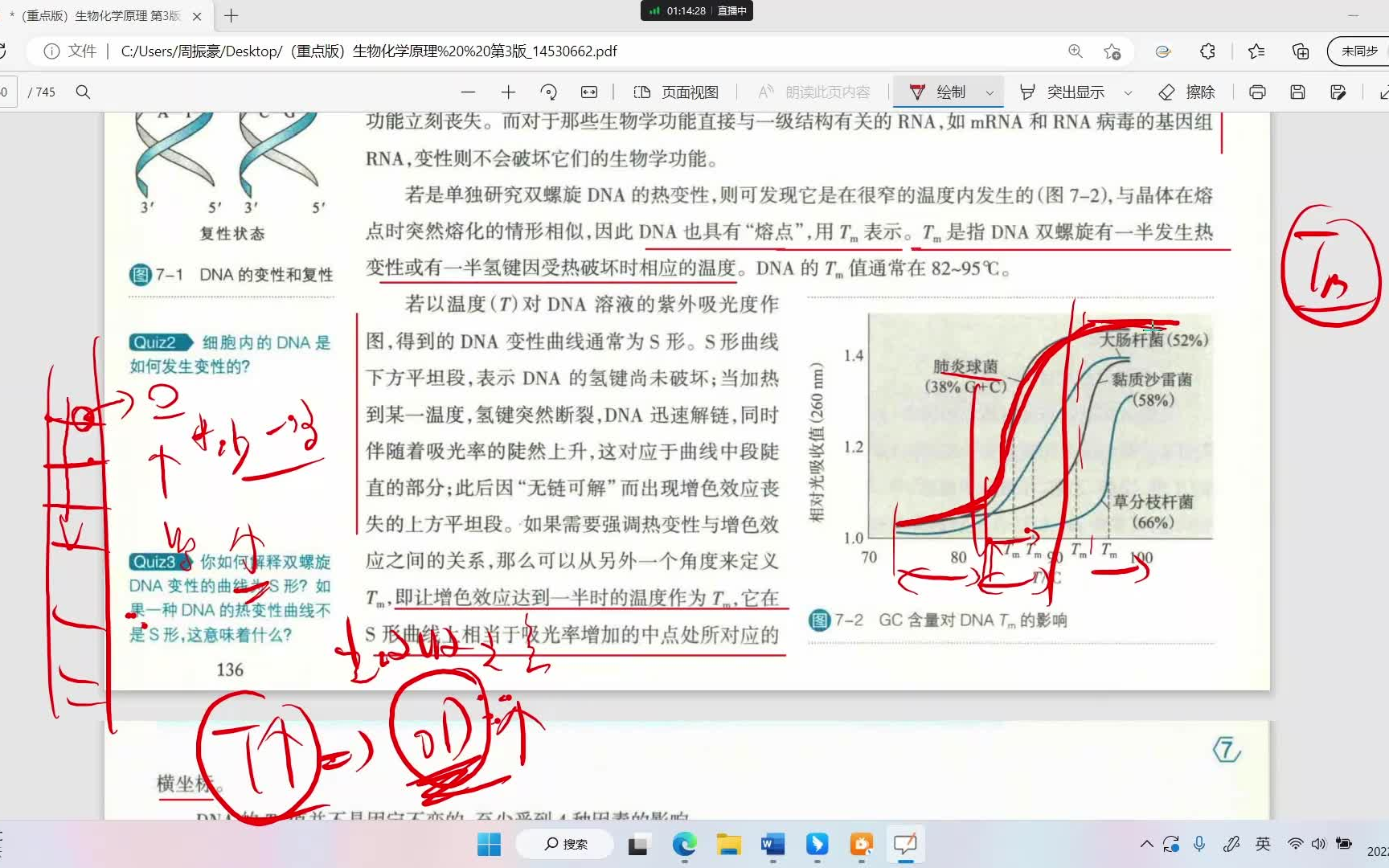This screenshot has height=868, width=1389.
Task: Toggle the 擦除 eraser tool
Action: point(1186,92)
